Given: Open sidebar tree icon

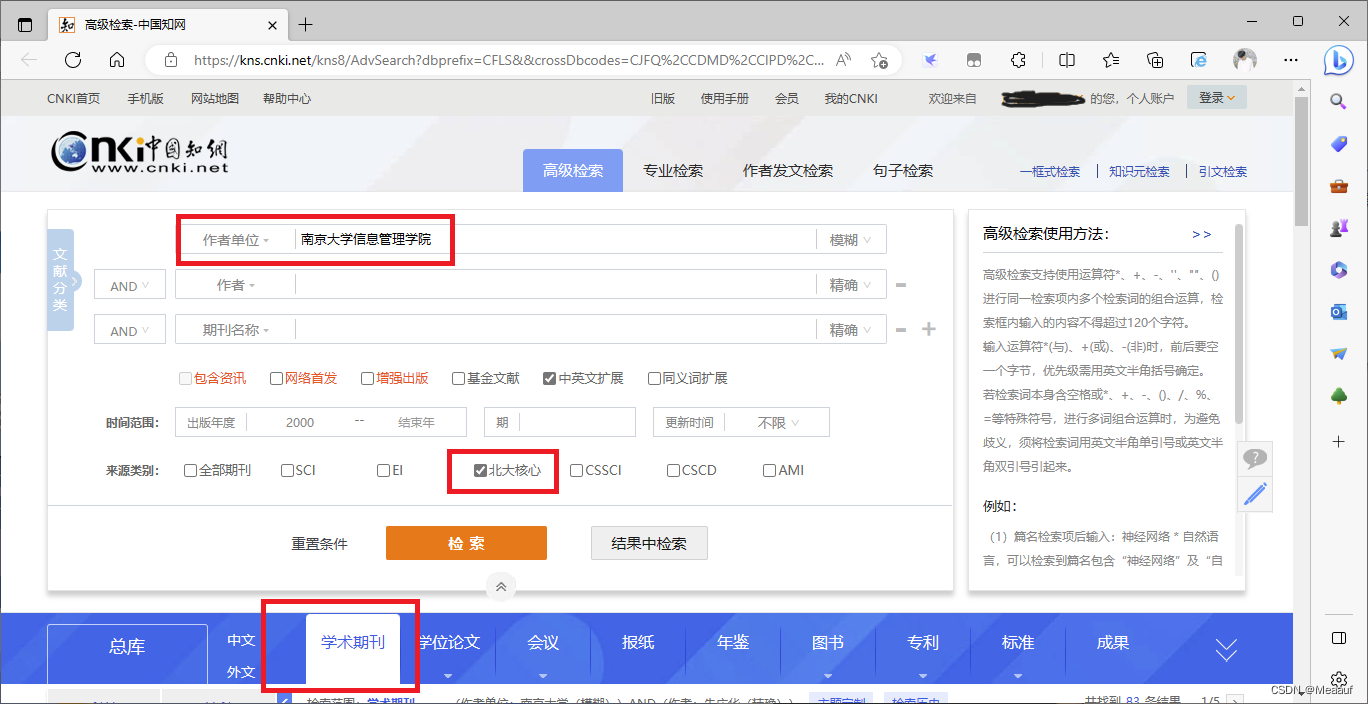Looking at the screenshot, I should coord(1338,396).
